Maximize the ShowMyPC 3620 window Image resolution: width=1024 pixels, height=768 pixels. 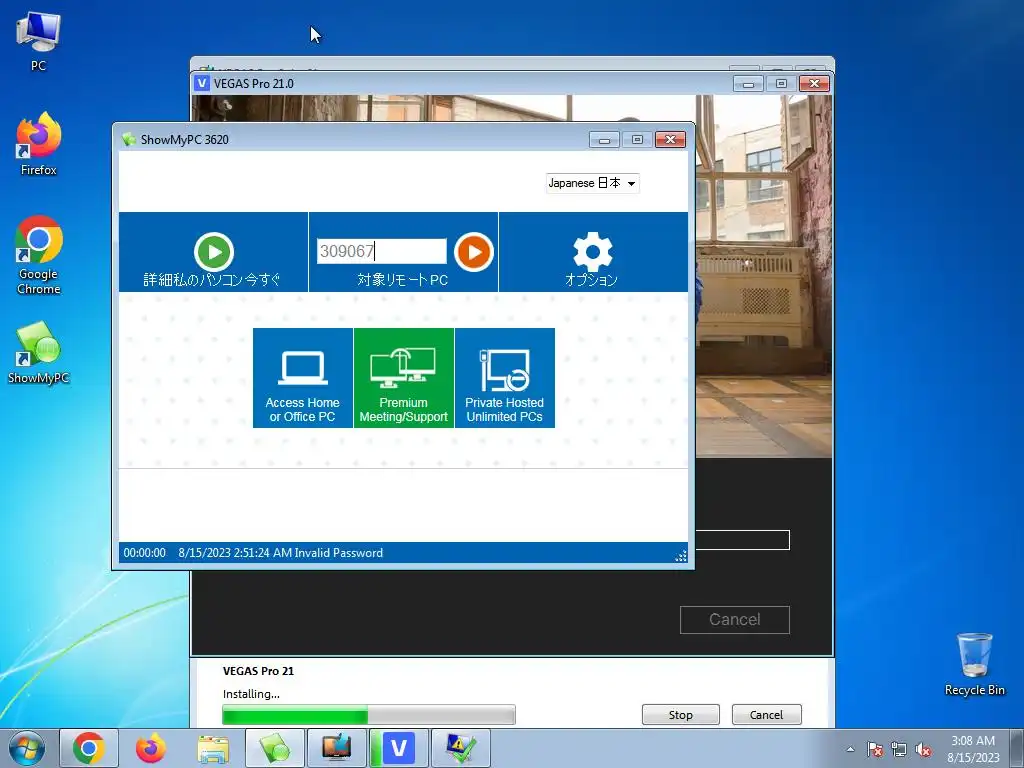(637, 139)
